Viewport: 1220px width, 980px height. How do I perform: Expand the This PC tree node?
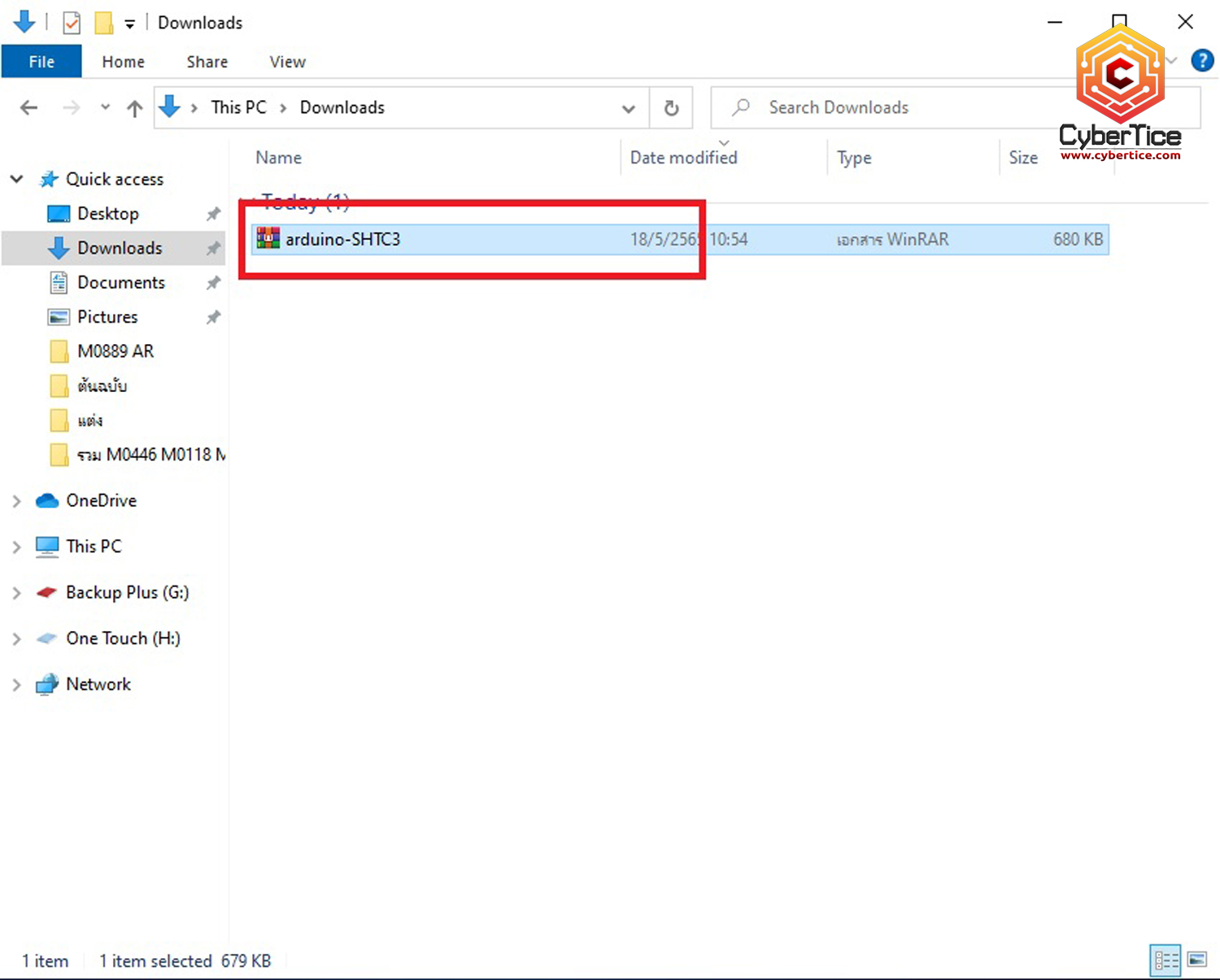tap(16, 547)
